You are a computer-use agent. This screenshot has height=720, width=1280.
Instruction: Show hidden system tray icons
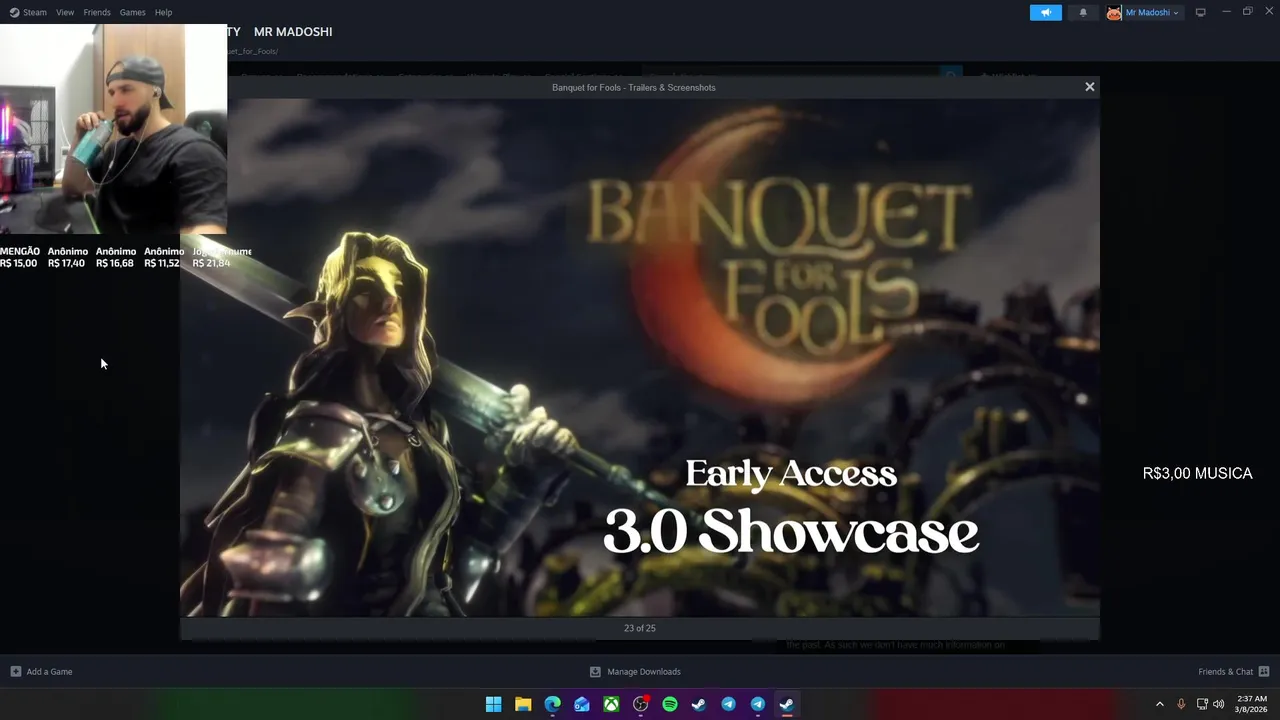(1160, 704)
